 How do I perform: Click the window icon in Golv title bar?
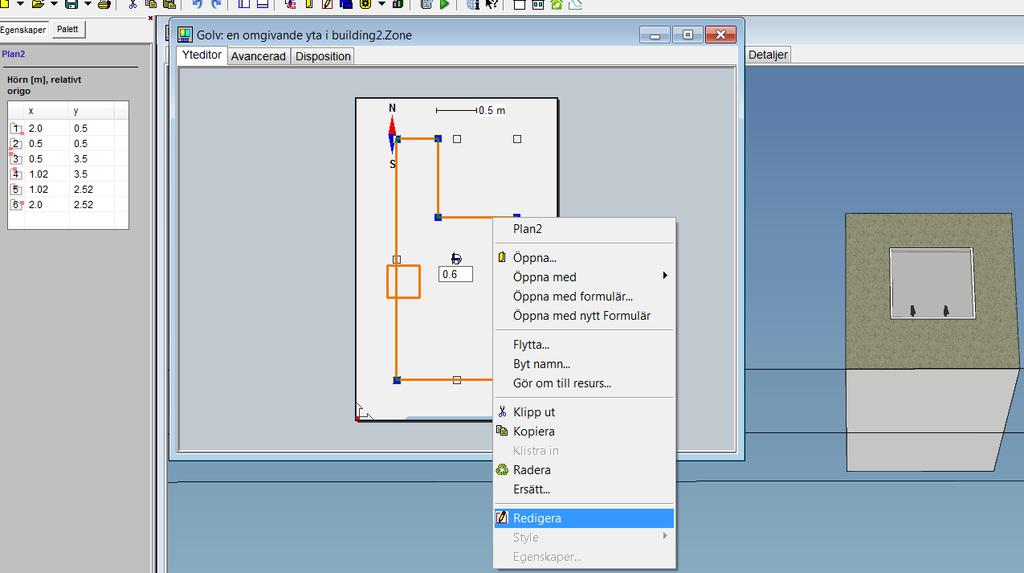click(185, 35)
